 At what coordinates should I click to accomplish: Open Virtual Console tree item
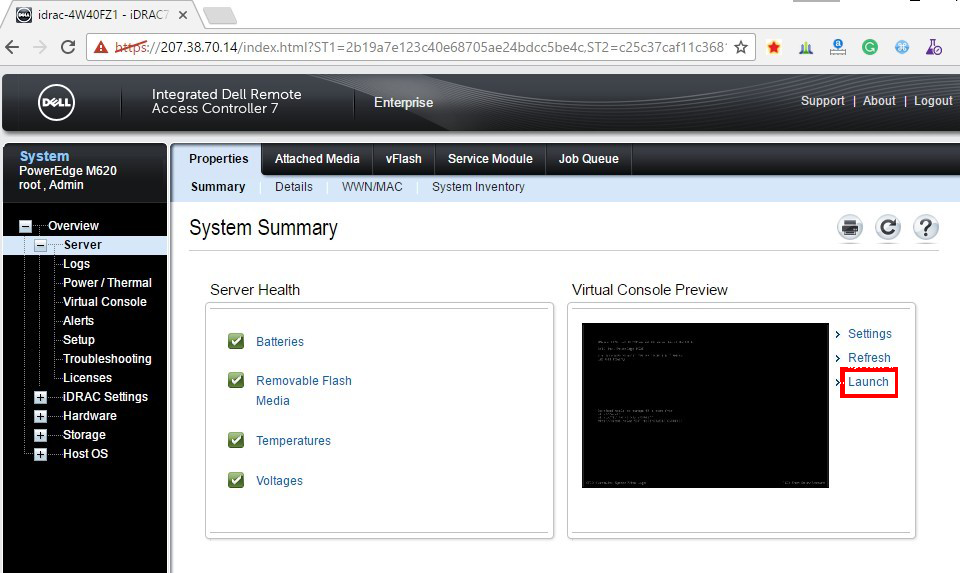click(105, 302)
